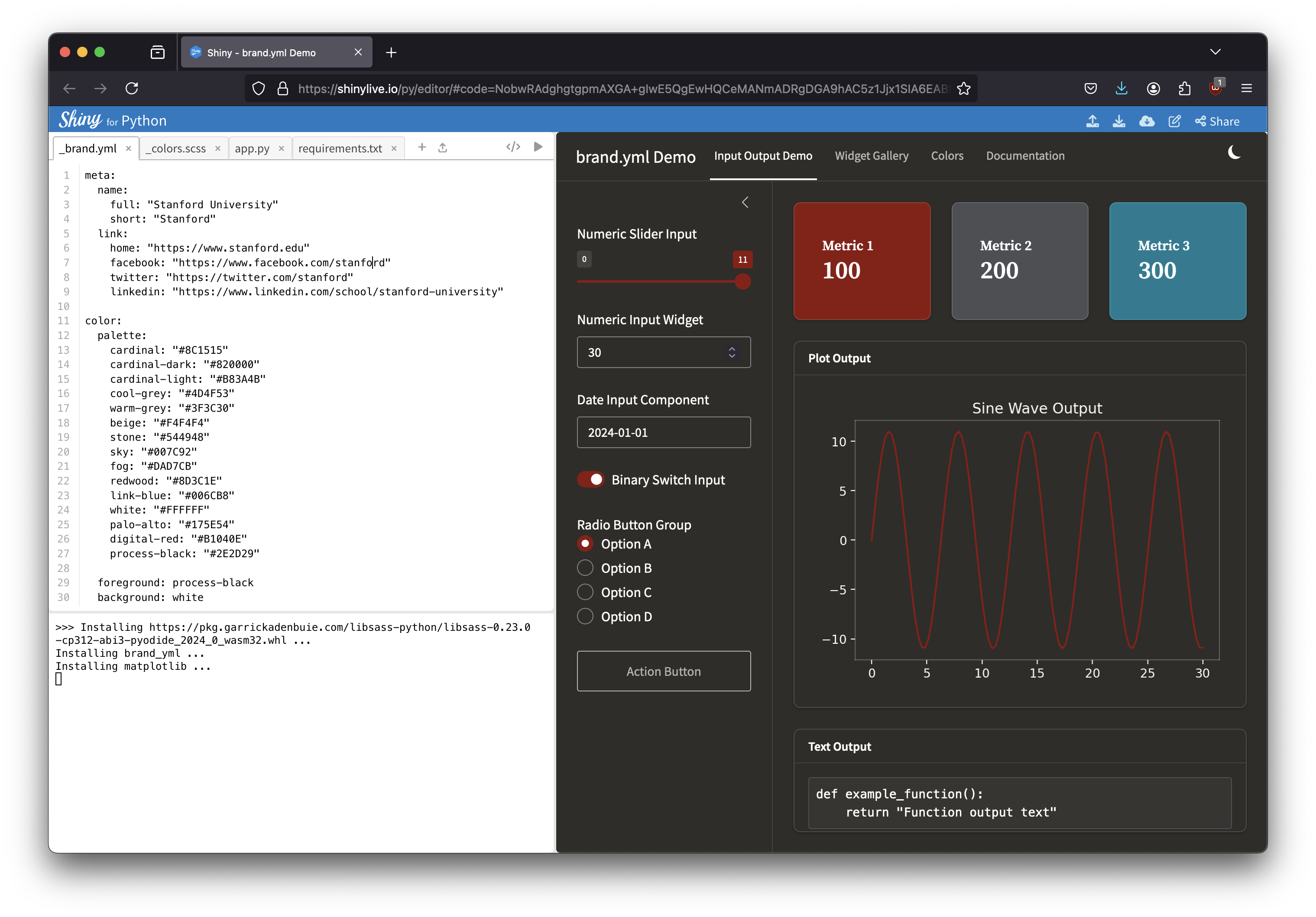
Task: Click the Numeric Slider Input handle
Action: click(742, 281)
